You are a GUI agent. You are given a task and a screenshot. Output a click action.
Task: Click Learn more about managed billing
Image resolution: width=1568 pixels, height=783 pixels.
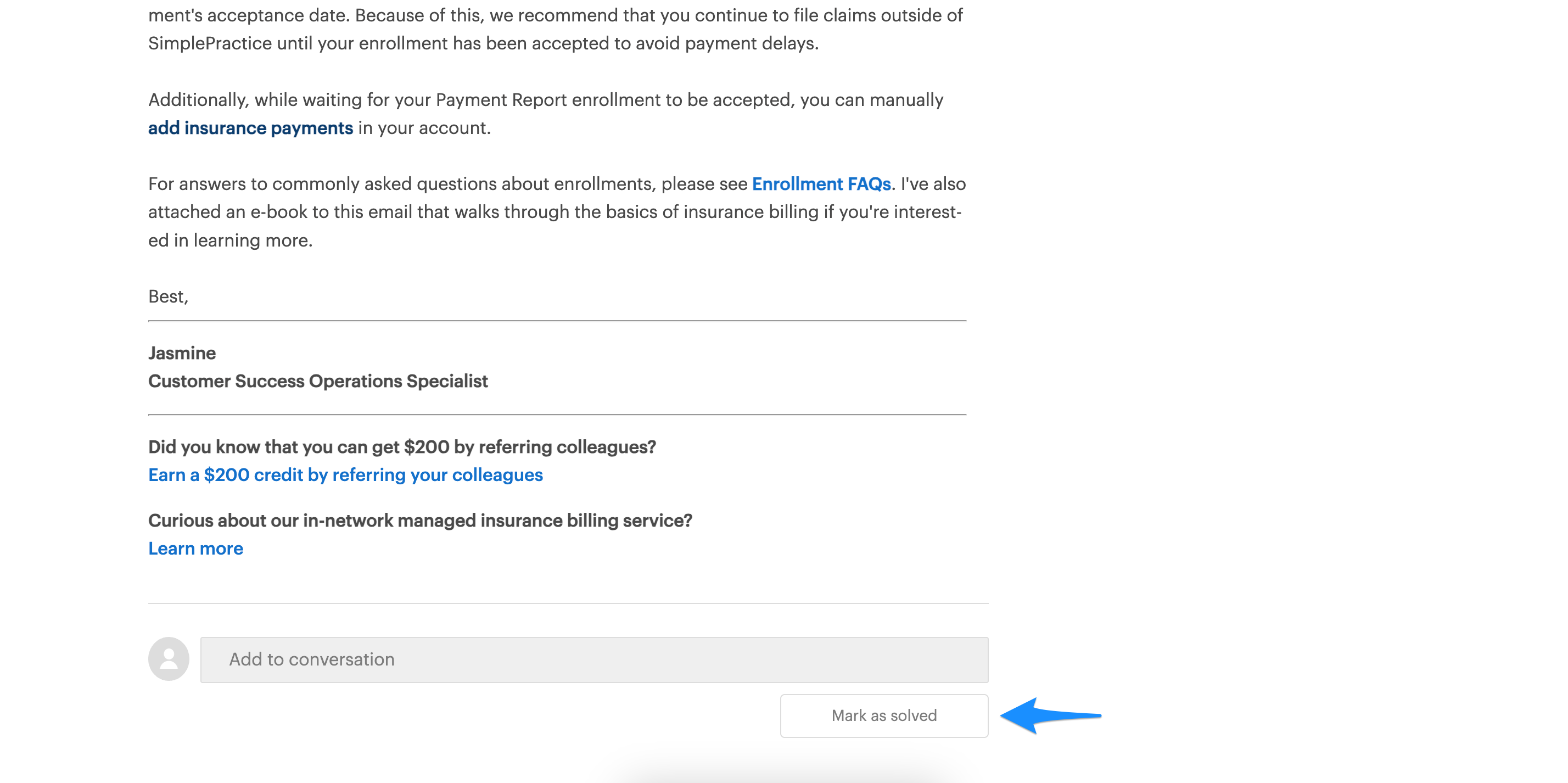(x=195, y=549)
